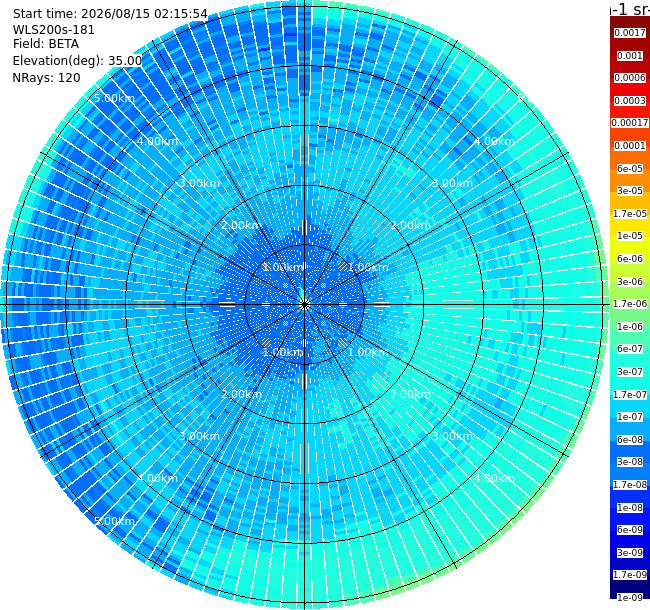The image size is (650, 610).
Task: Click the lower-left 5.00km range label
Action: 114,521
